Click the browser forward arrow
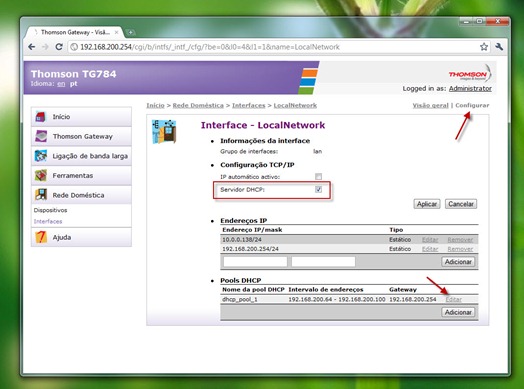 (x=45, y=47)
